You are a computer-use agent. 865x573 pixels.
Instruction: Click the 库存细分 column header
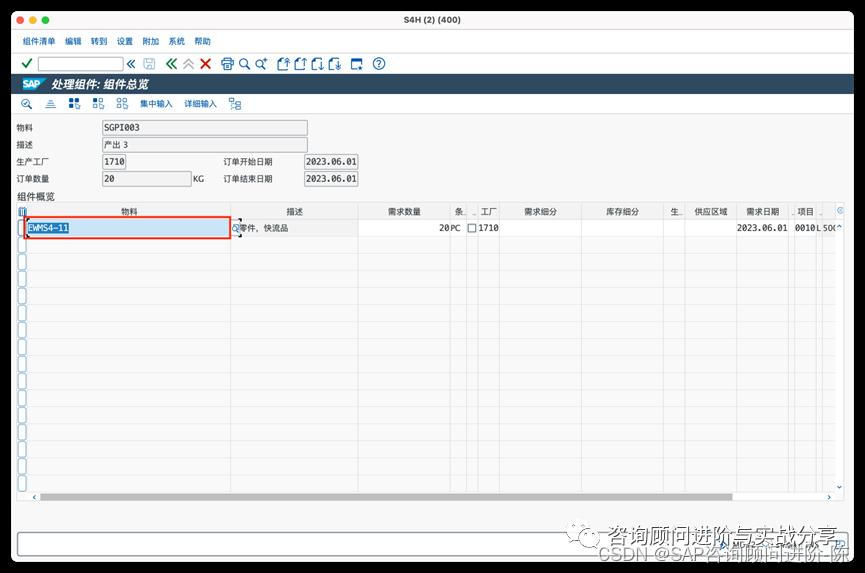(622, 212)
